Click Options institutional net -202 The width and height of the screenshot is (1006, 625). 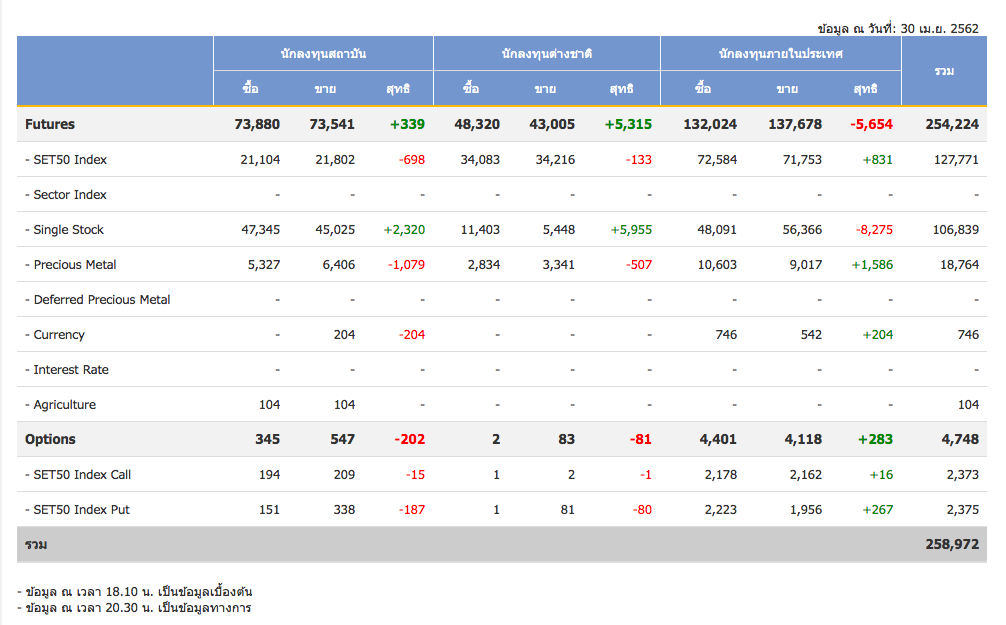[x=409, y=440]
